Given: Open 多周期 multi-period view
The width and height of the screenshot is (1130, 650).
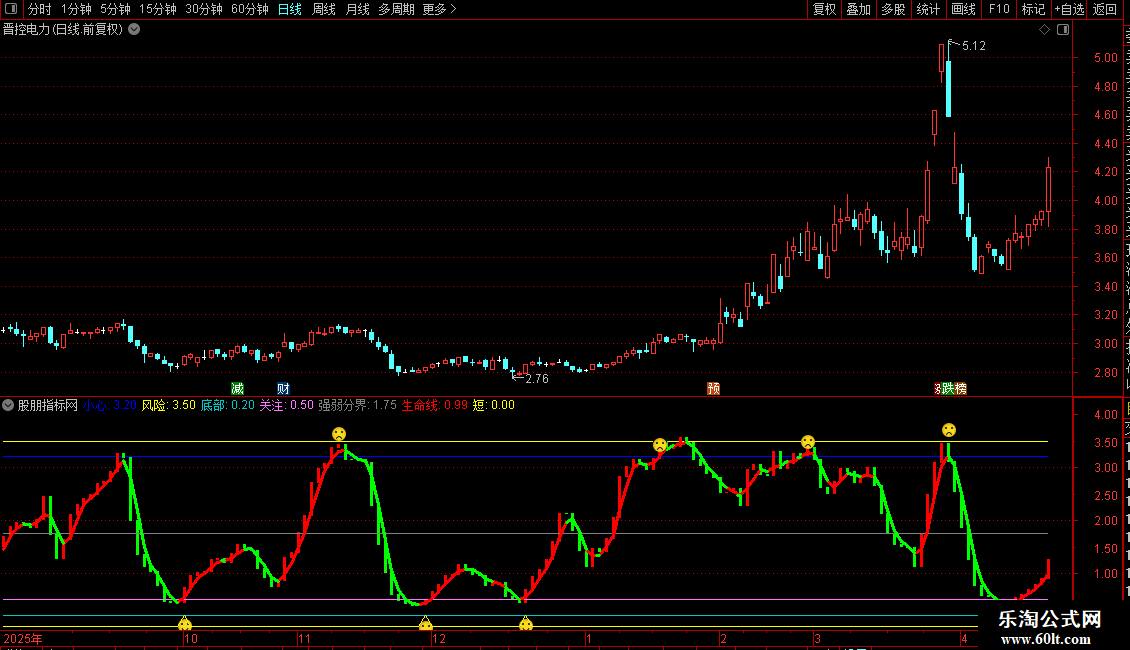Looking at the screenshot, I should point(396,9).
